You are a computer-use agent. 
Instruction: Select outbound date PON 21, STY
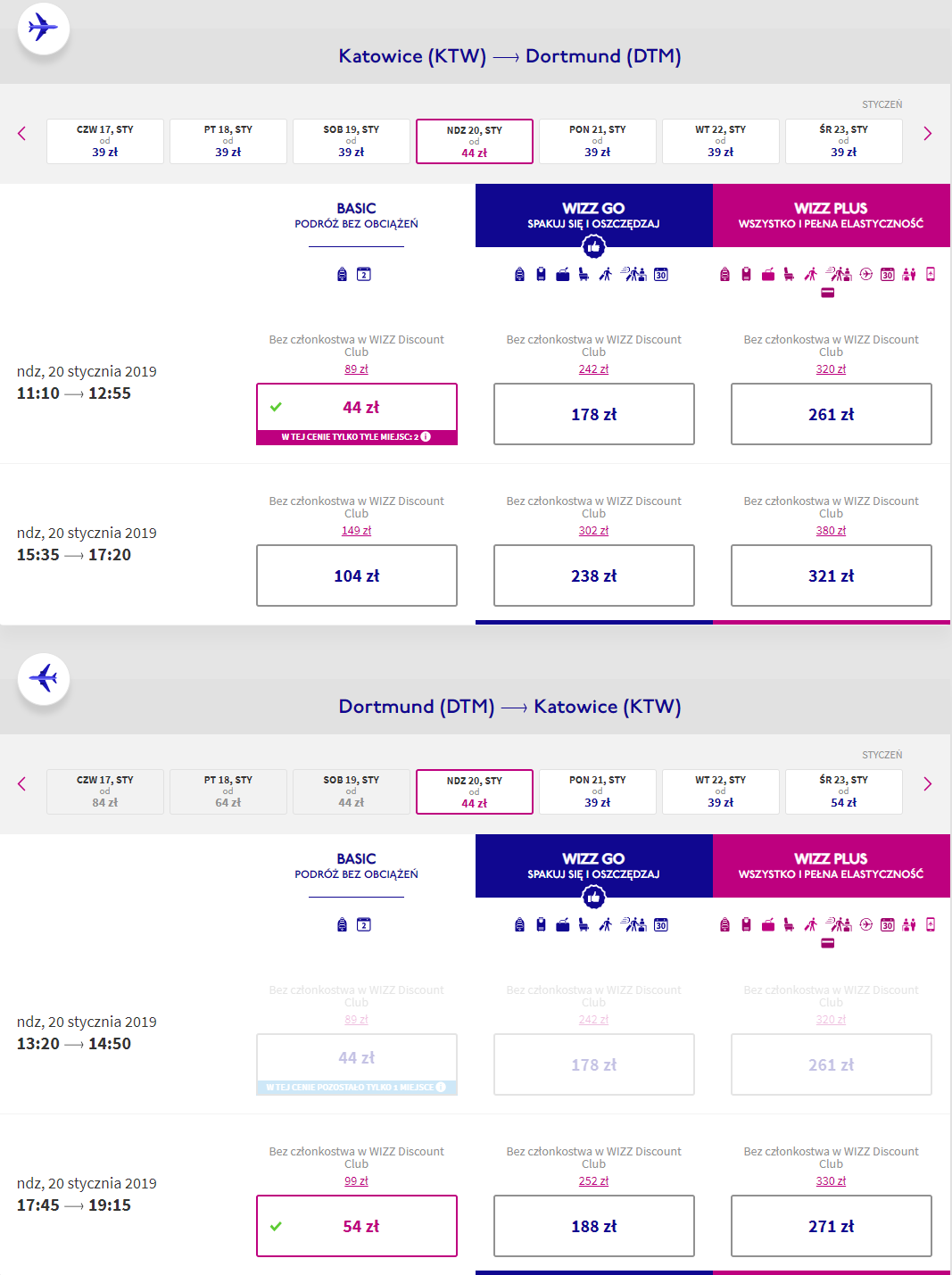(598, 141)
